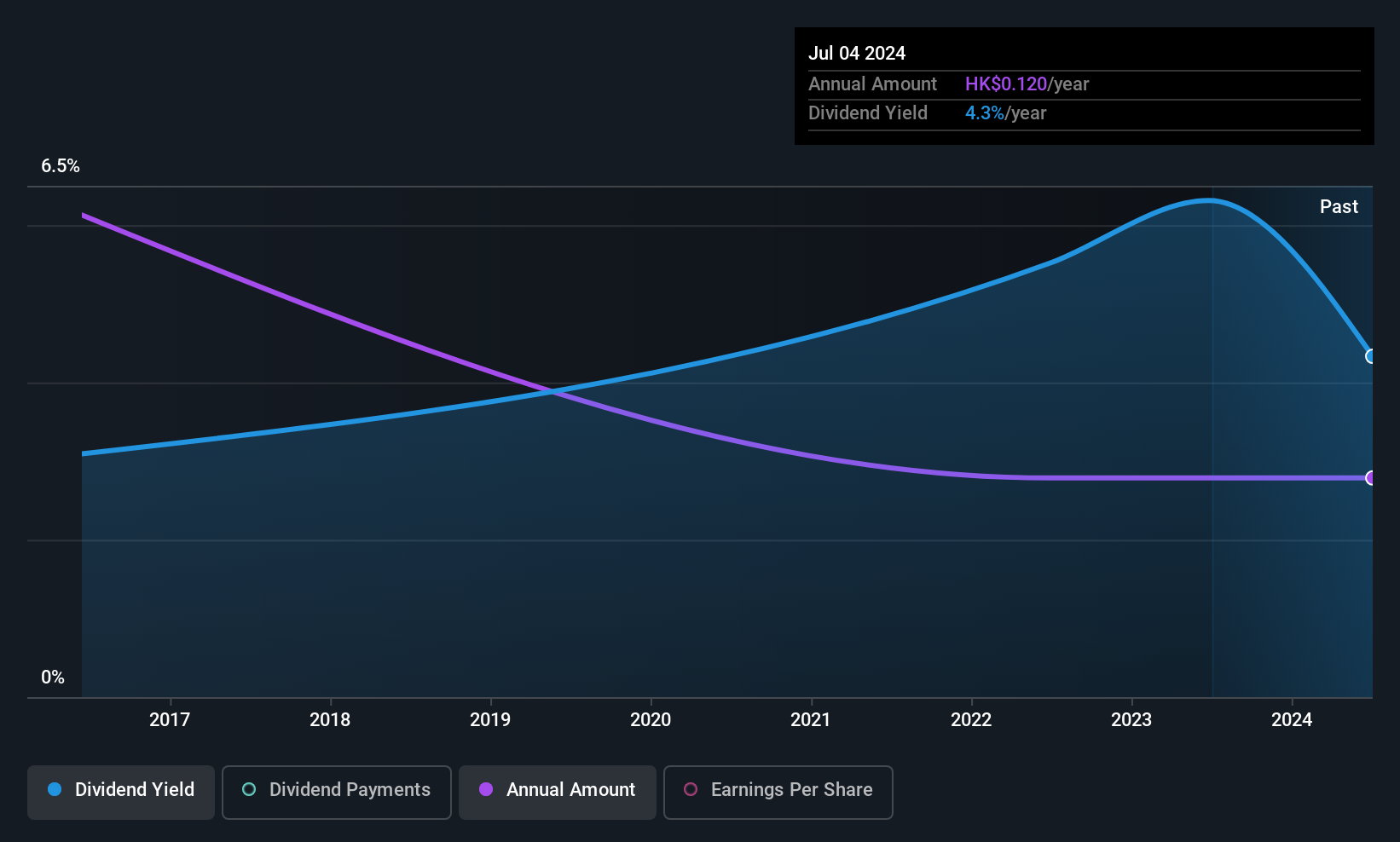Click the Past label on chart
The width and height of the screenshot is (1400, 842).
pyautogui.click(x=1339, y=207)
